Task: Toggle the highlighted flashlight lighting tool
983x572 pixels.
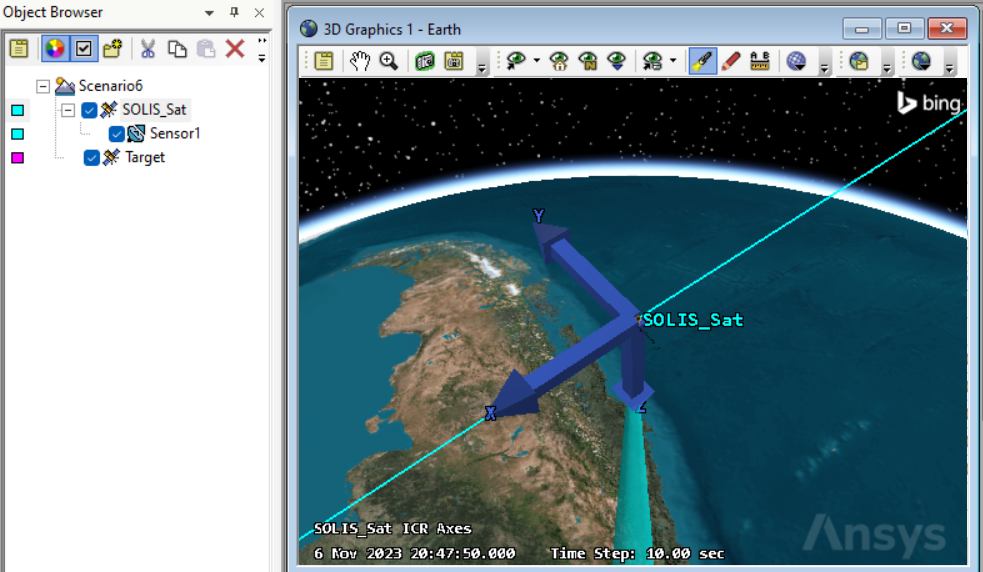Action: 702,61
